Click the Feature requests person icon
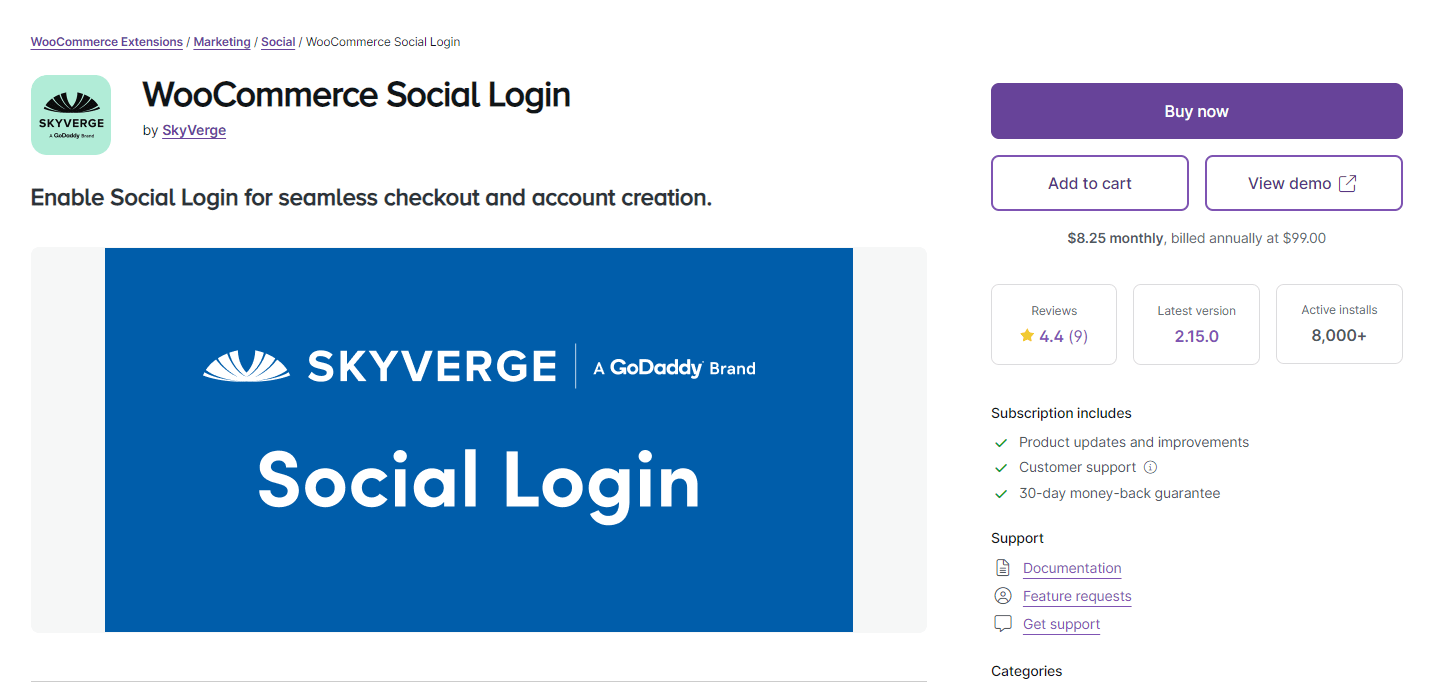 coord(1002,595)
